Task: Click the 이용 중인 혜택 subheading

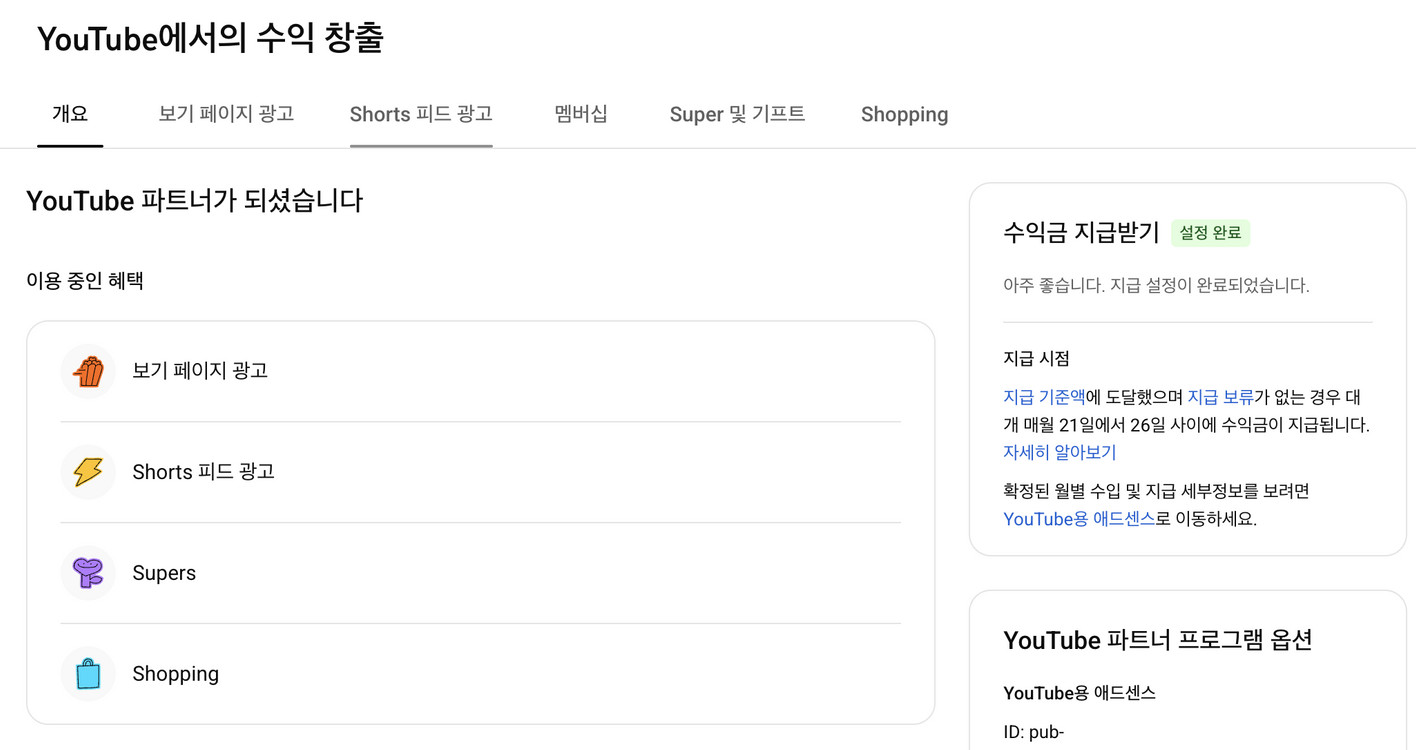Action: point(85,281)
